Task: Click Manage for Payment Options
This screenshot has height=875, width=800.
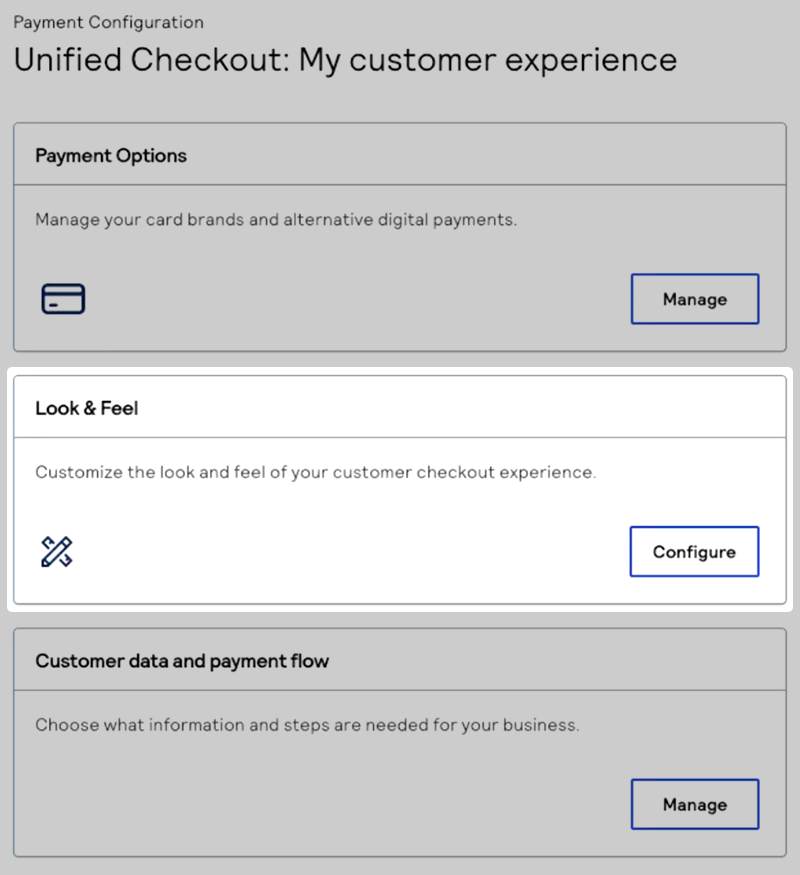Action: point(694,298)
